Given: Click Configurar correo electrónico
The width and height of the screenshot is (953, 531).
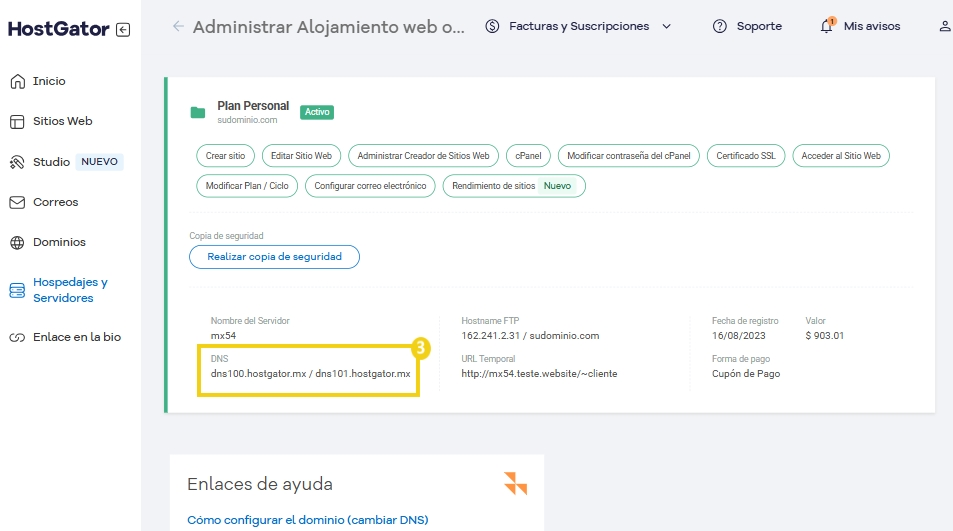Looking at the screenshot, I should tap(370, 186).
